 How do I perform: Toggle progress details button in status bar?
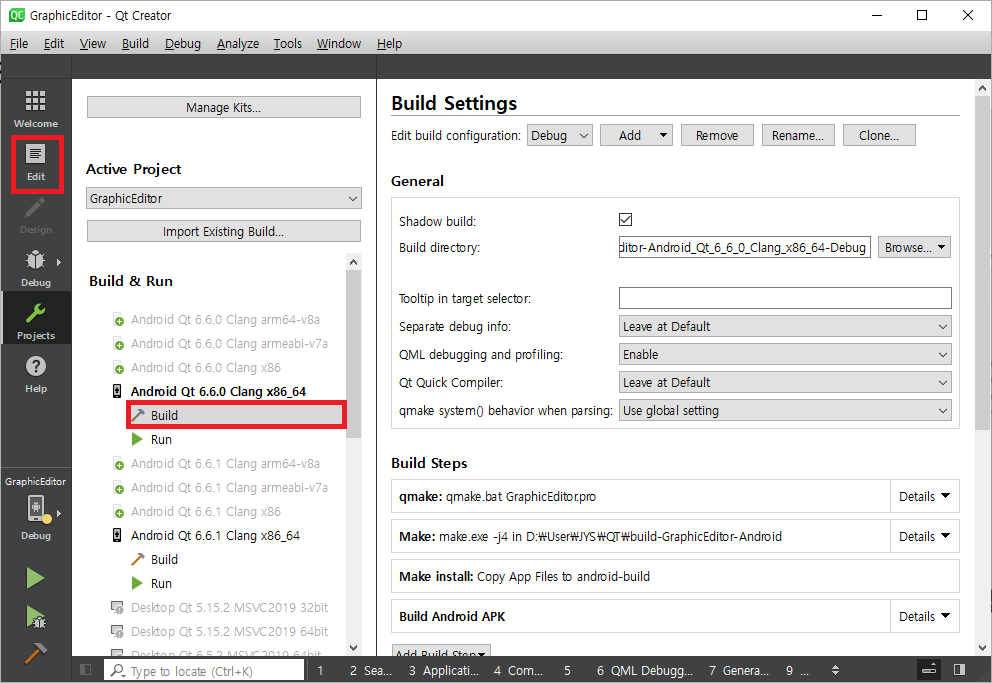[x=929, y=670]
